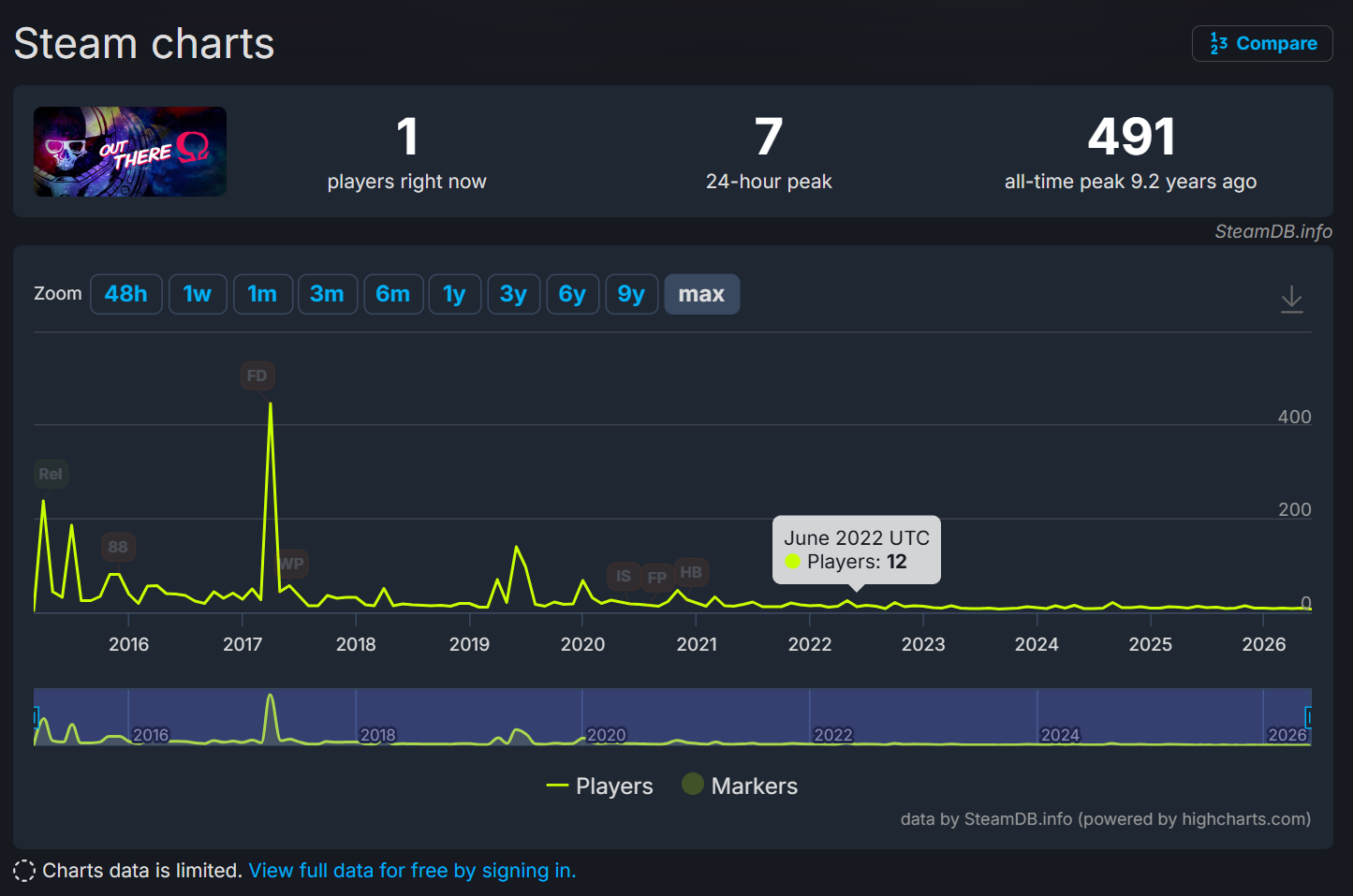Click the HB marker near 2021

(x=691, y=572)
